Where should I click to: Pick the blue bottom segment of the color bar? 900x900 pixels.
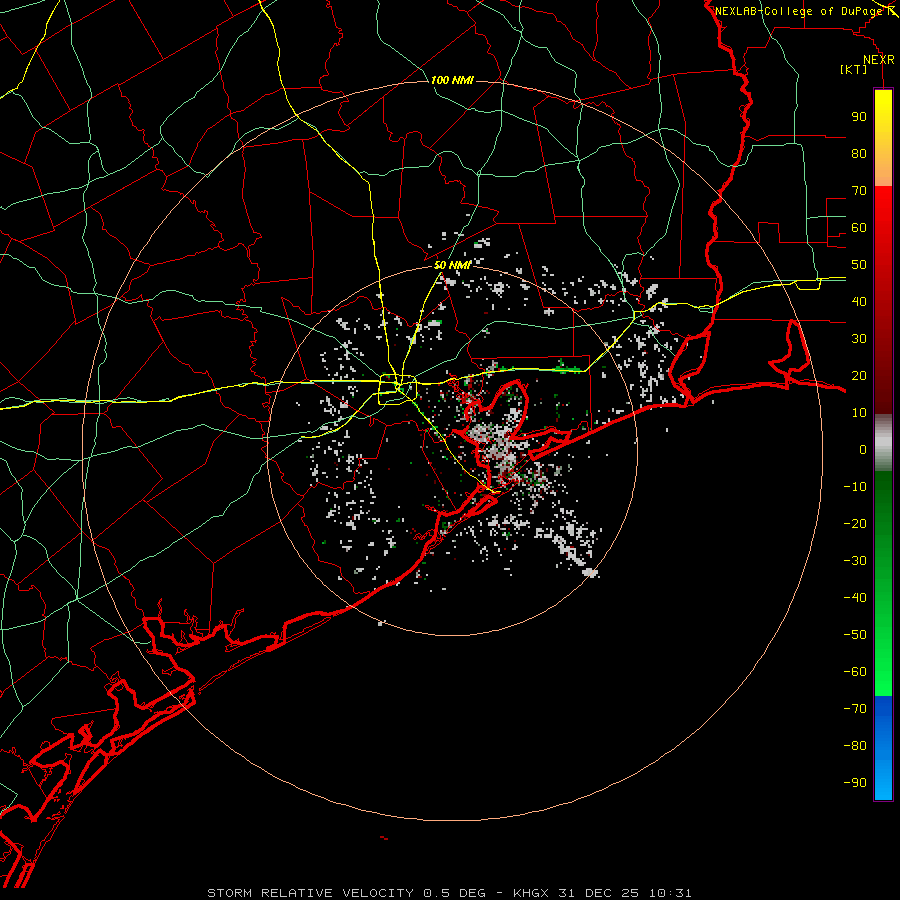(883, 748)
